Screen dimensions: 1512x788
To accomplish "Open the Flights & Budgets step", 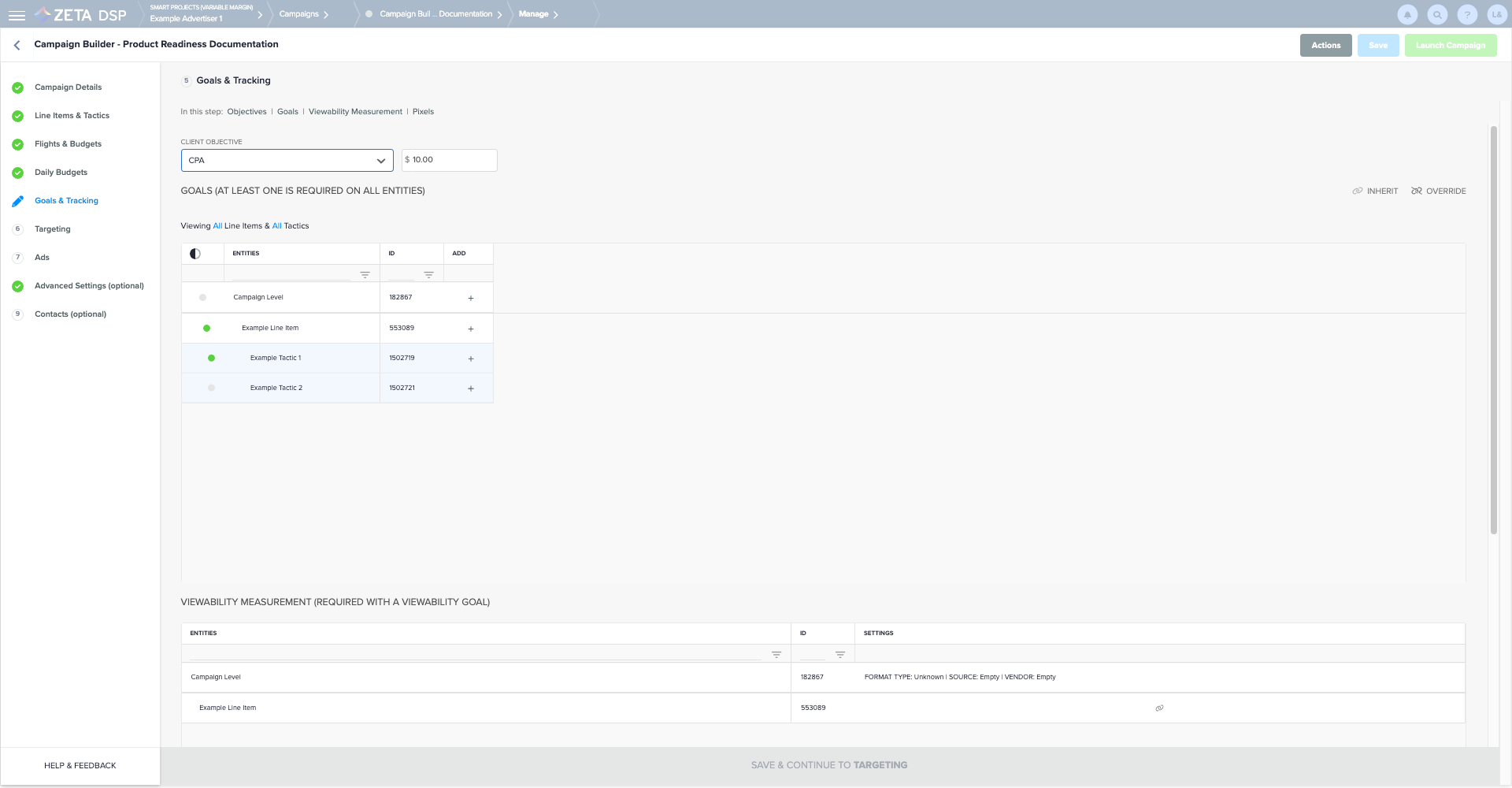I will (x=68, y=144).
